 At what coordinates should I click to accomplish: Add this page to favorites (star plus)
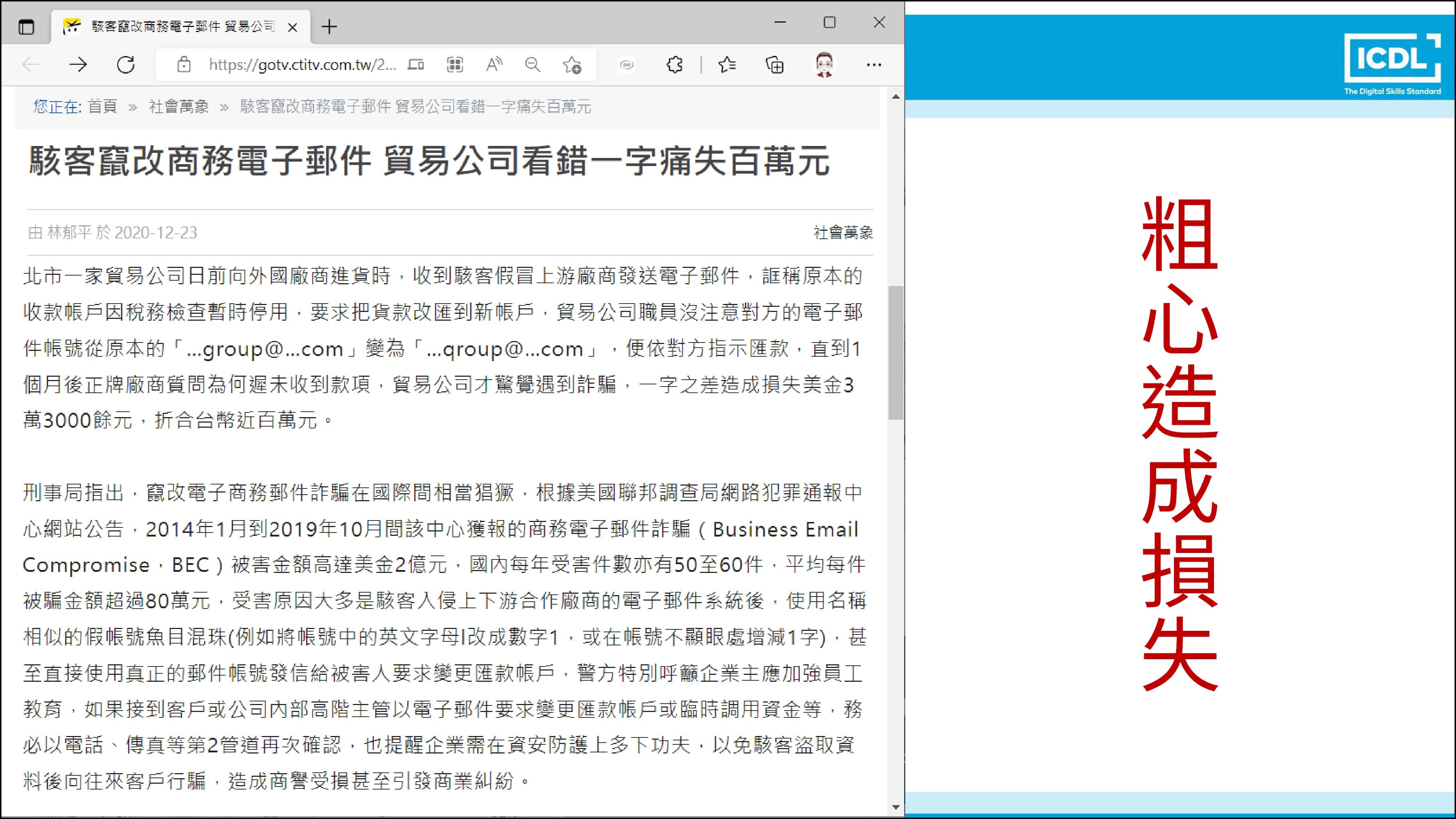click(572, 65)
